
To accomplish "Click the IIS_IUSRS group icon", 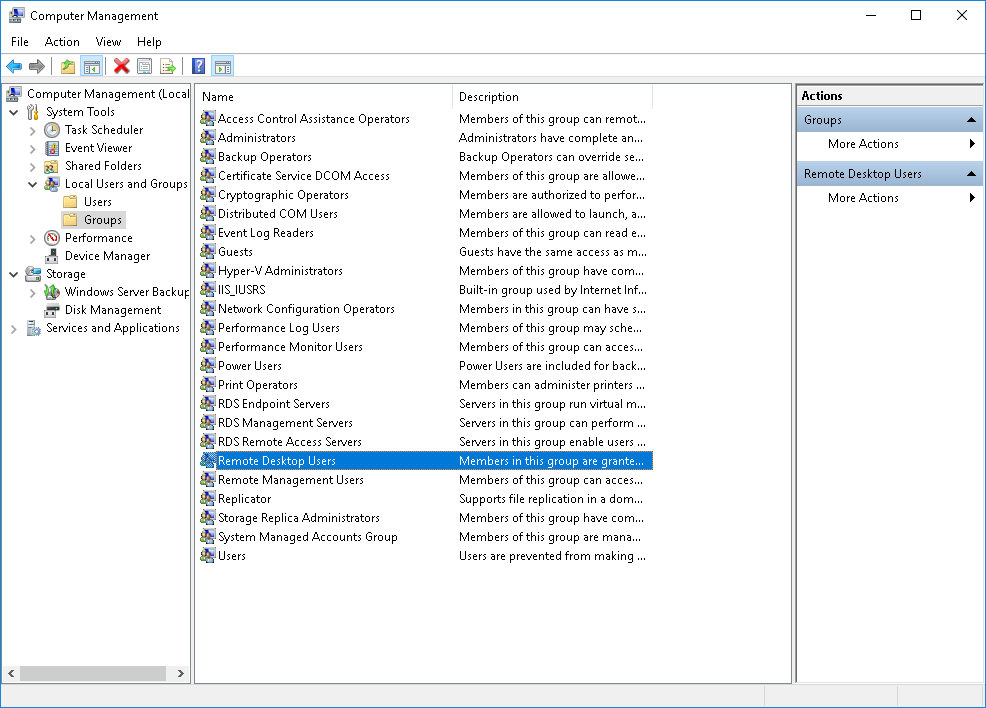I will 208,289.
